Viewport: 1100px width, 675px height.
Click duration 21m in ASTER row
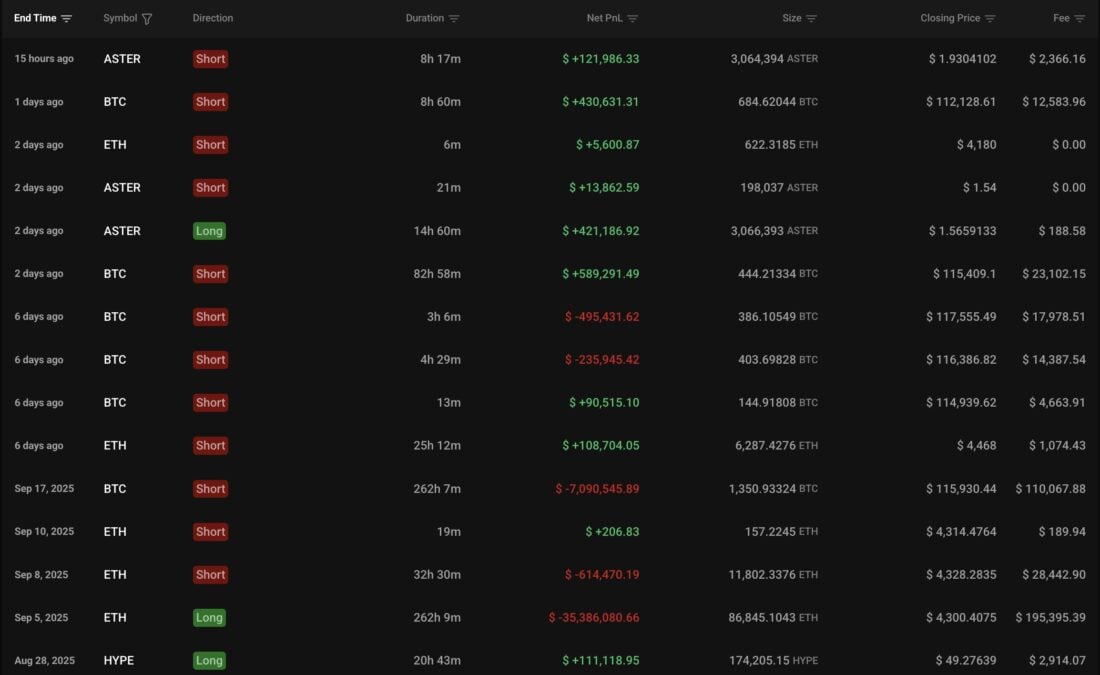tap(448, 187)
